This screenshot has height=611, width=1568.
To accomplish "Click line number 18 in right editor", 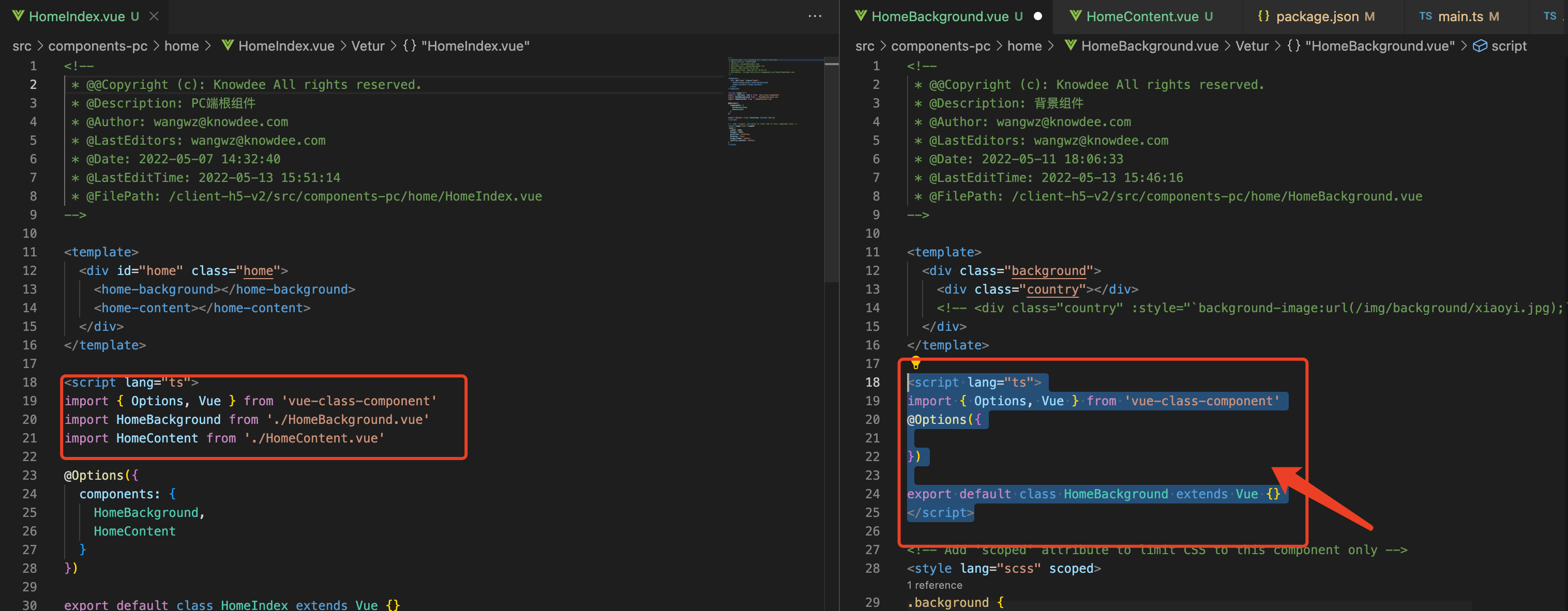I will click(872, 382).
